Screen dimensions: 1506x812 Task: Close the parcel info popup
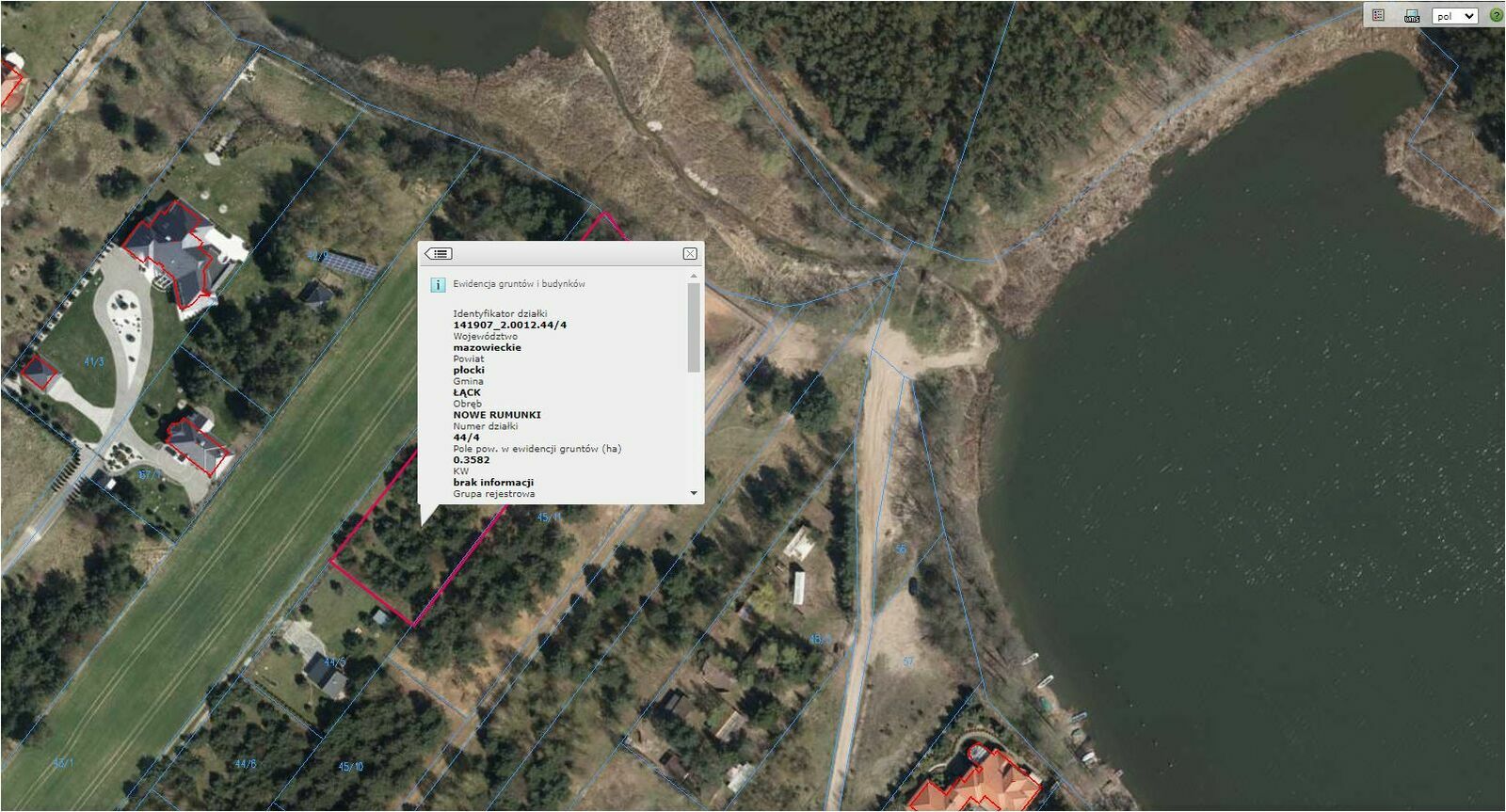click(x=690, y=253)
